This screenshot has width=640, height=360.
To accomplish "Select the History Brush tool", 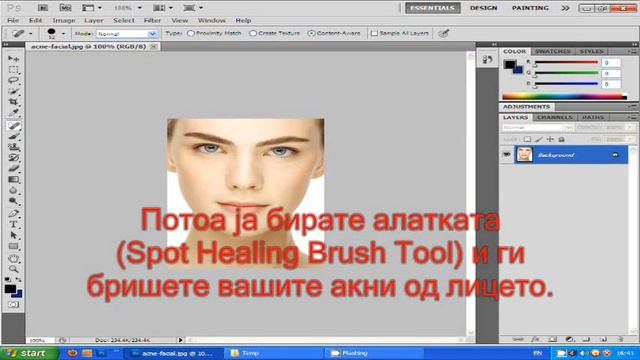I will pos(13,158).
